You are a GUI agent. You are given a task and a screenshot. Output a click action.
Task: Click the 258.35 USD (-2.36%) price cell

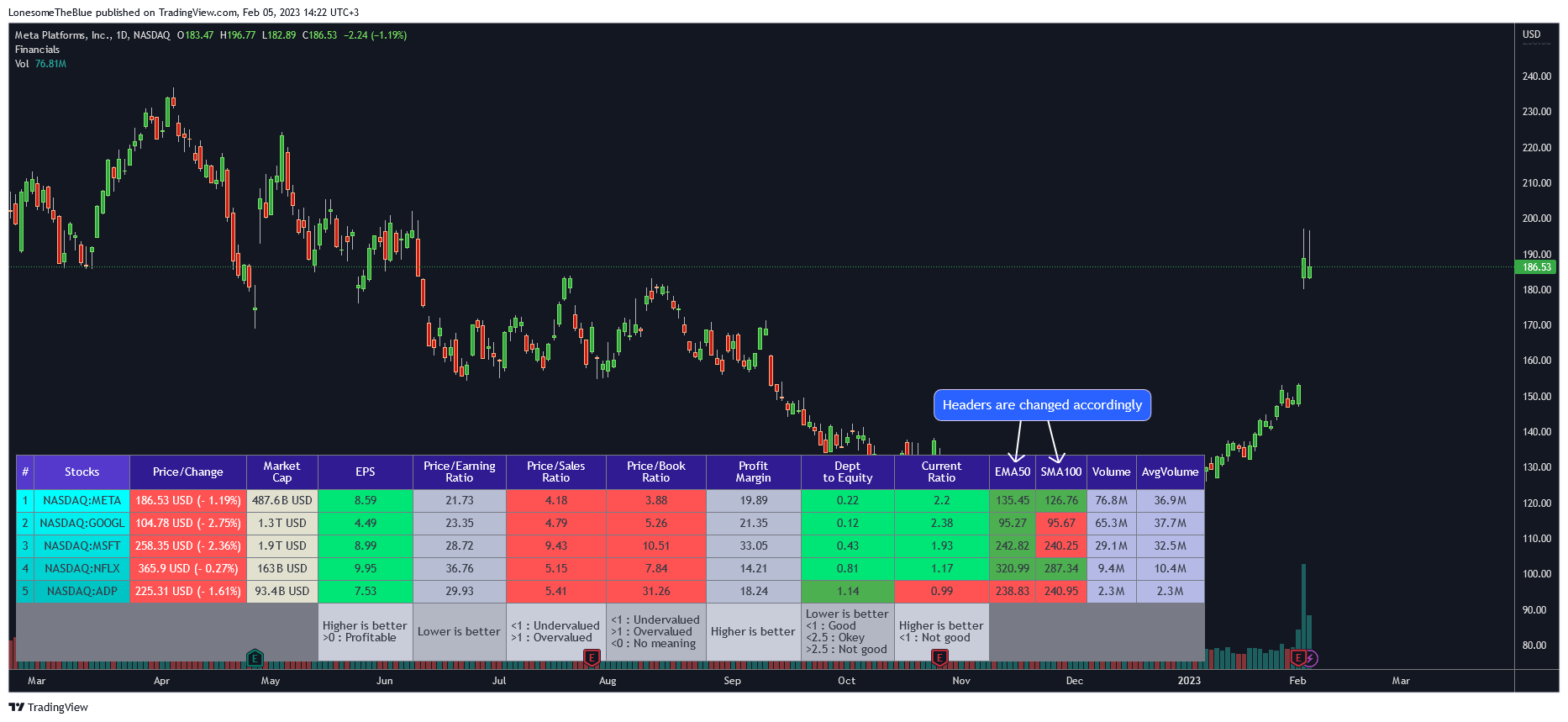(x=188, y=546)
